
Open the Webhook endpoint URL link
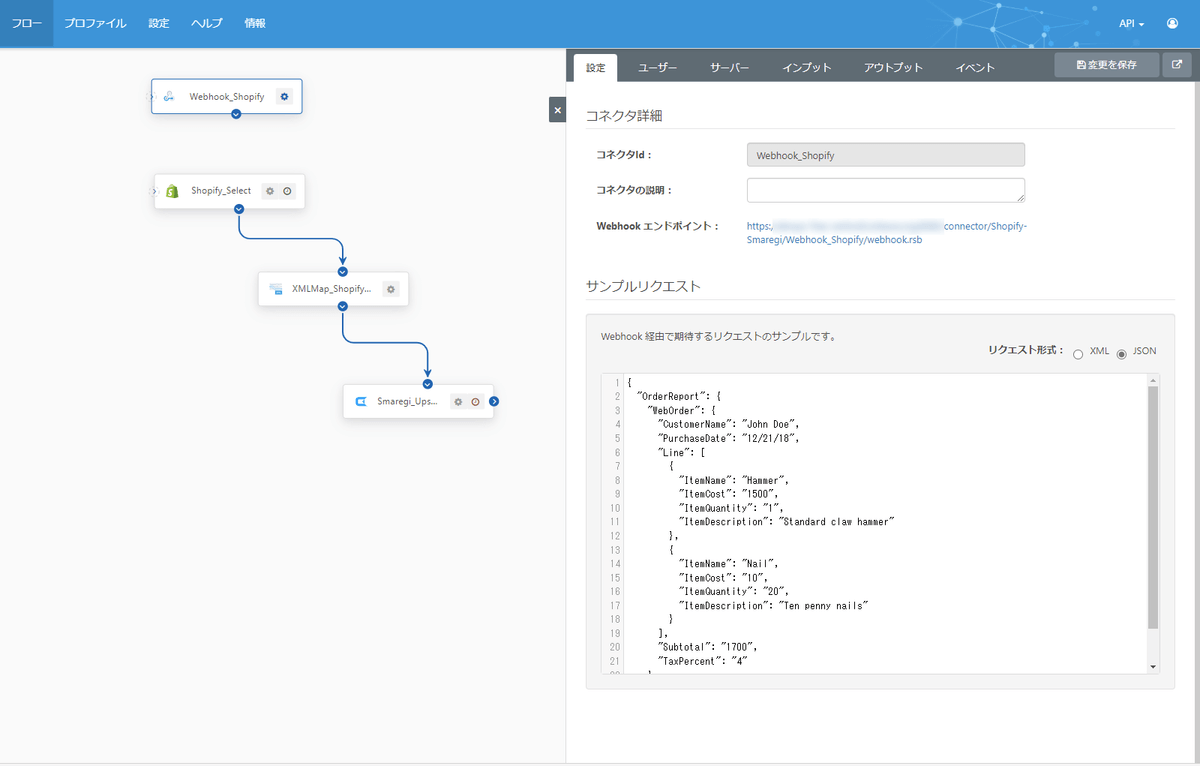[x=886, y=232]
